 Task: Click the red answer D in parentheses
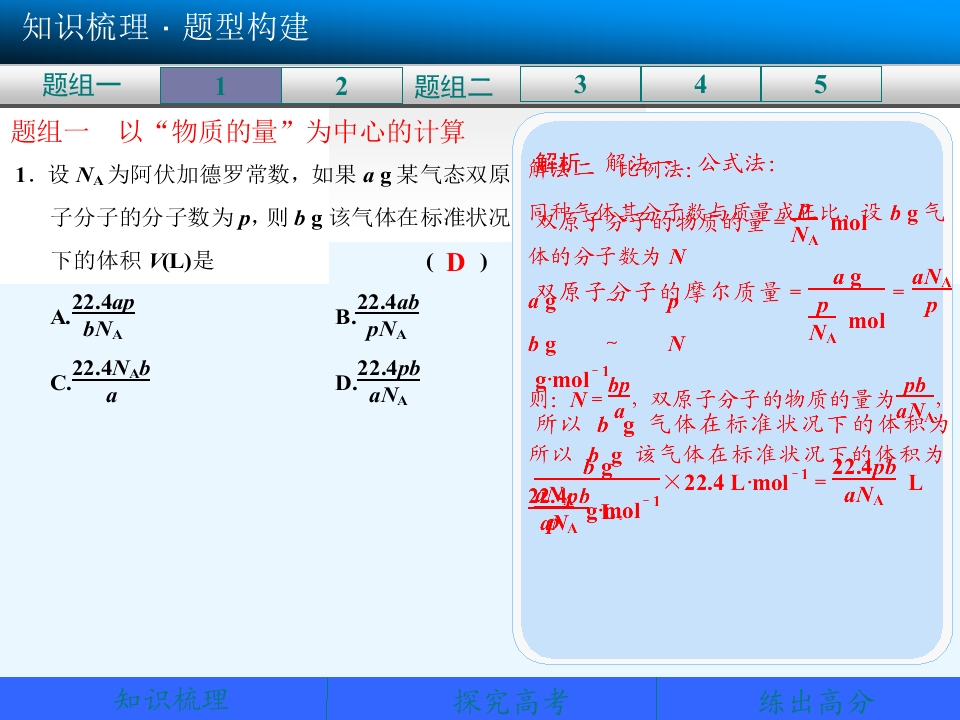click(x=456, y=263)
